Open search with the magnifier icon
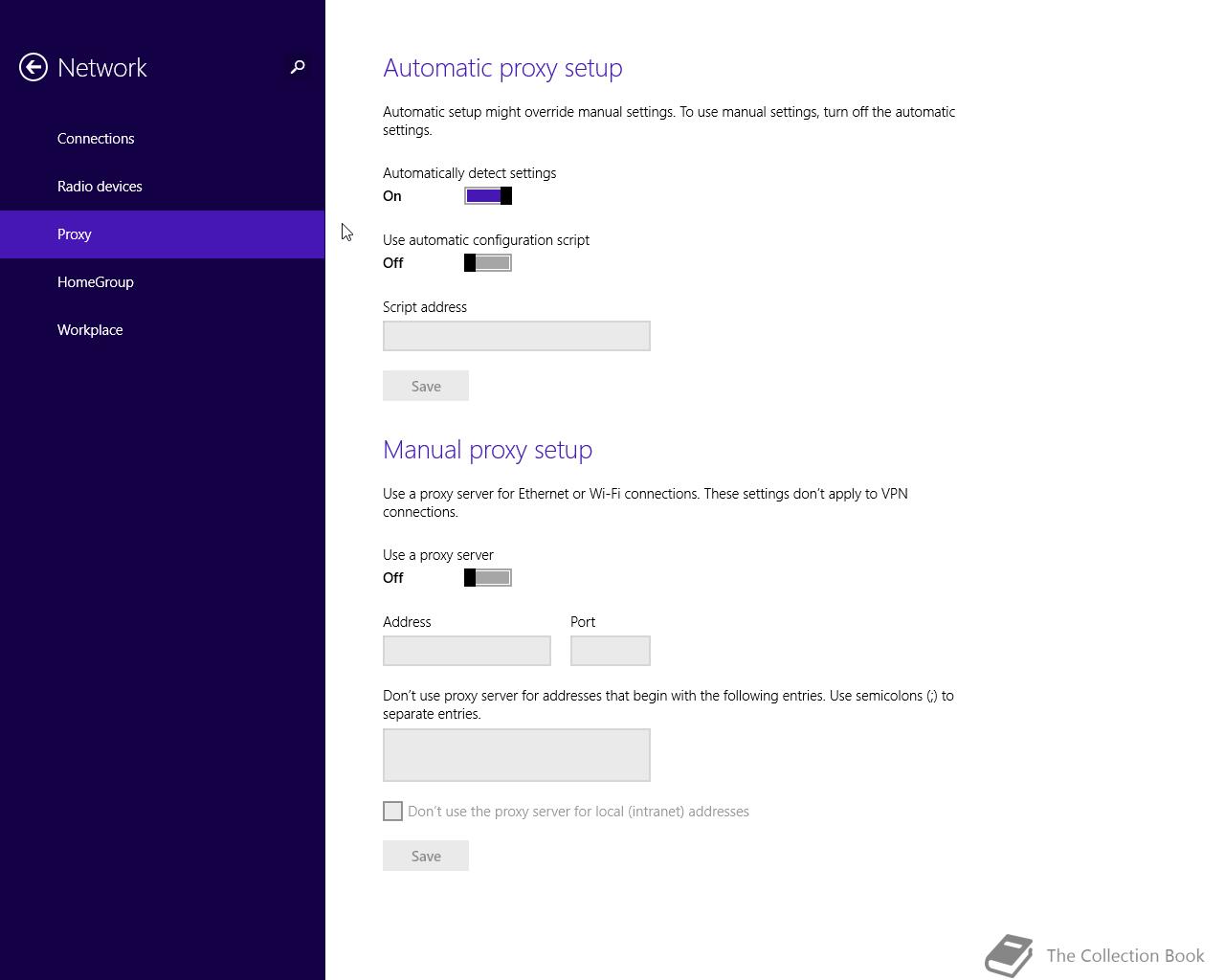Image resolution: width=1225 pixels, height=980 pixels. click(298, 67)
